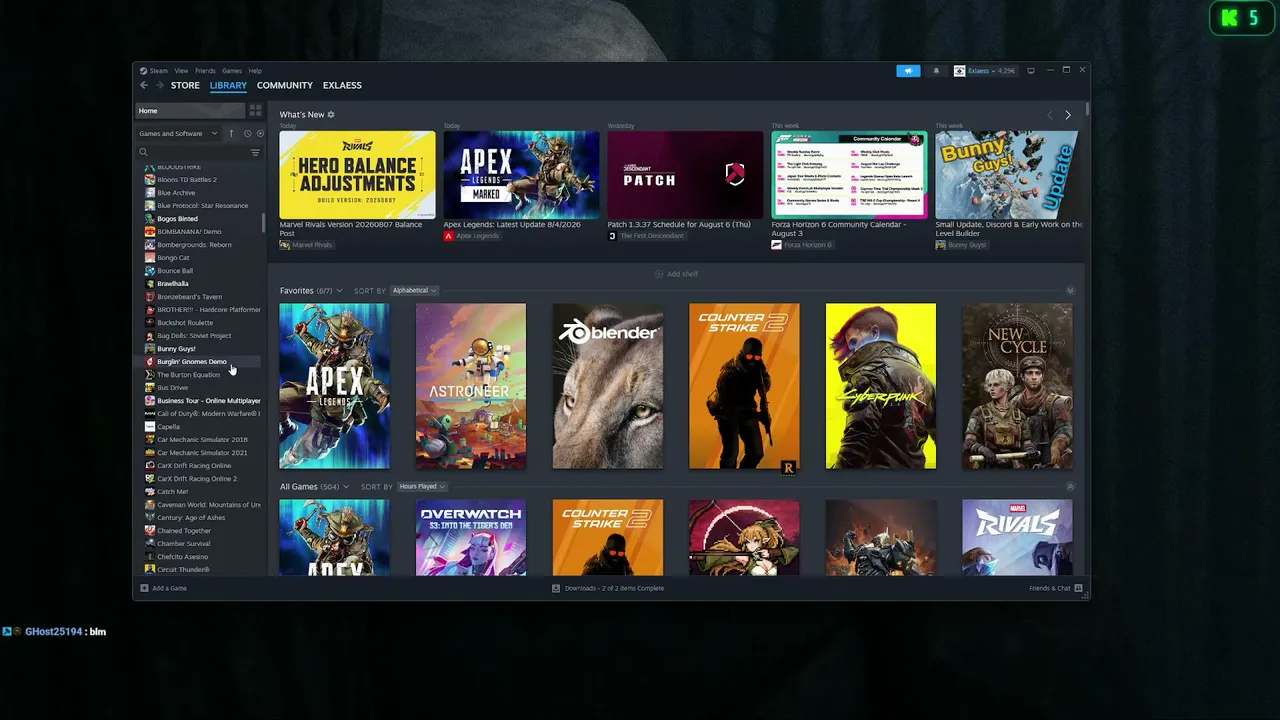
Task: Click Add a Game text
Action: tap(169, 588)
